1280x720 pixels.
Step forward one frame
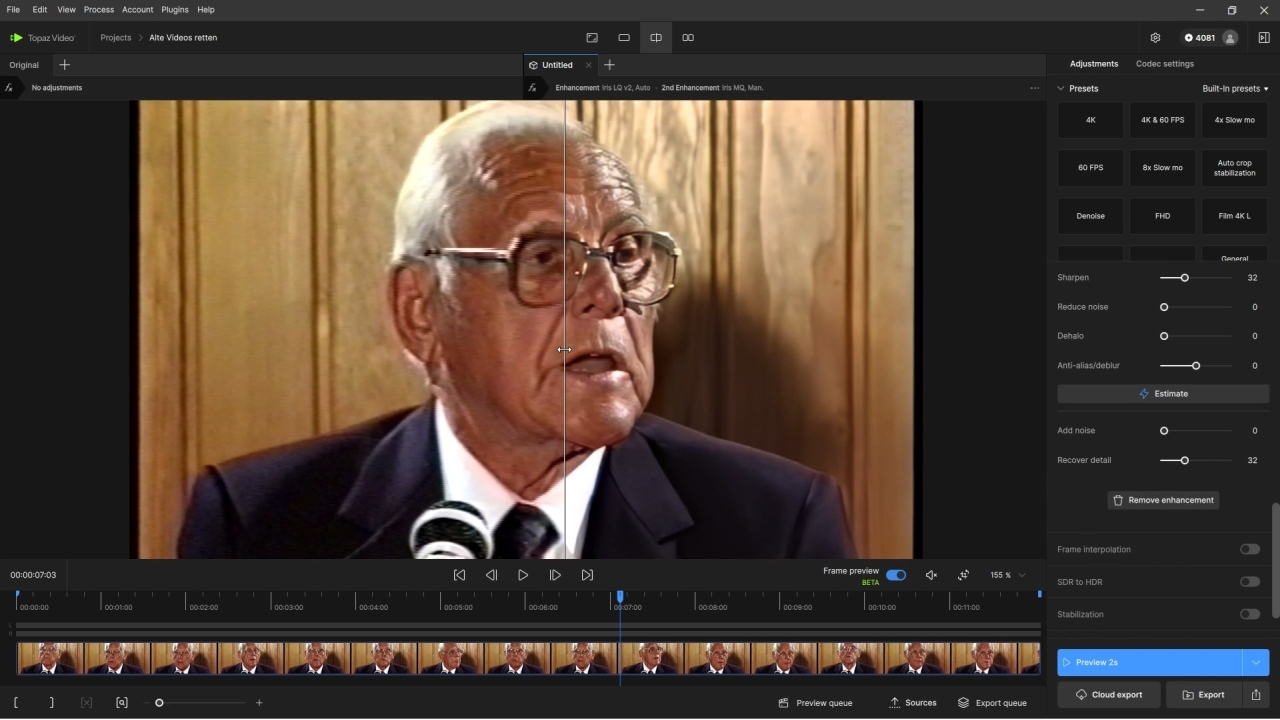coord(555,575)
